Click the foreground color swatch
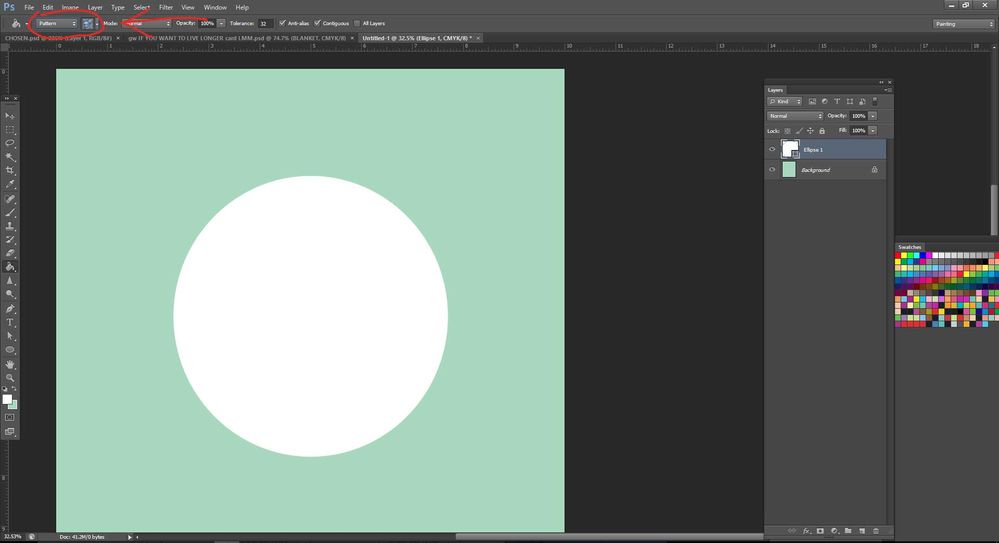Screen dimensions: 999x543 [7, 400]
